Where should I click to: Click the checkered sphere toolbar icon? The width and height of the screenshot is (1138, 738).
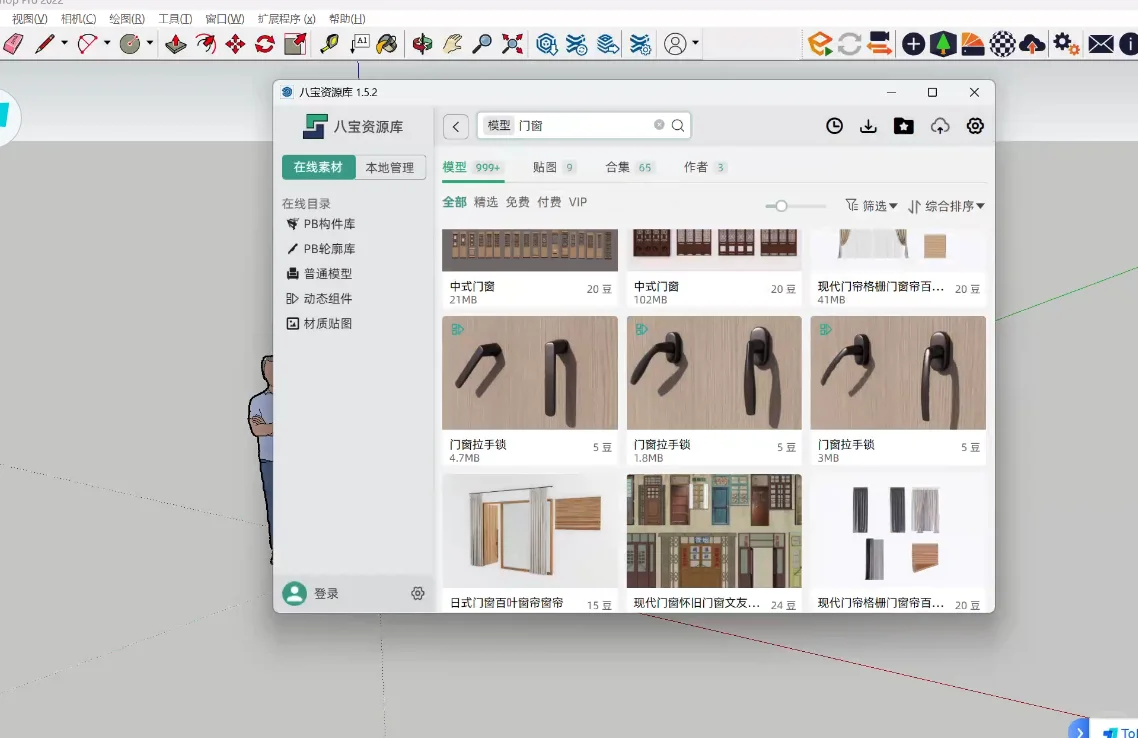[1002, 44]
